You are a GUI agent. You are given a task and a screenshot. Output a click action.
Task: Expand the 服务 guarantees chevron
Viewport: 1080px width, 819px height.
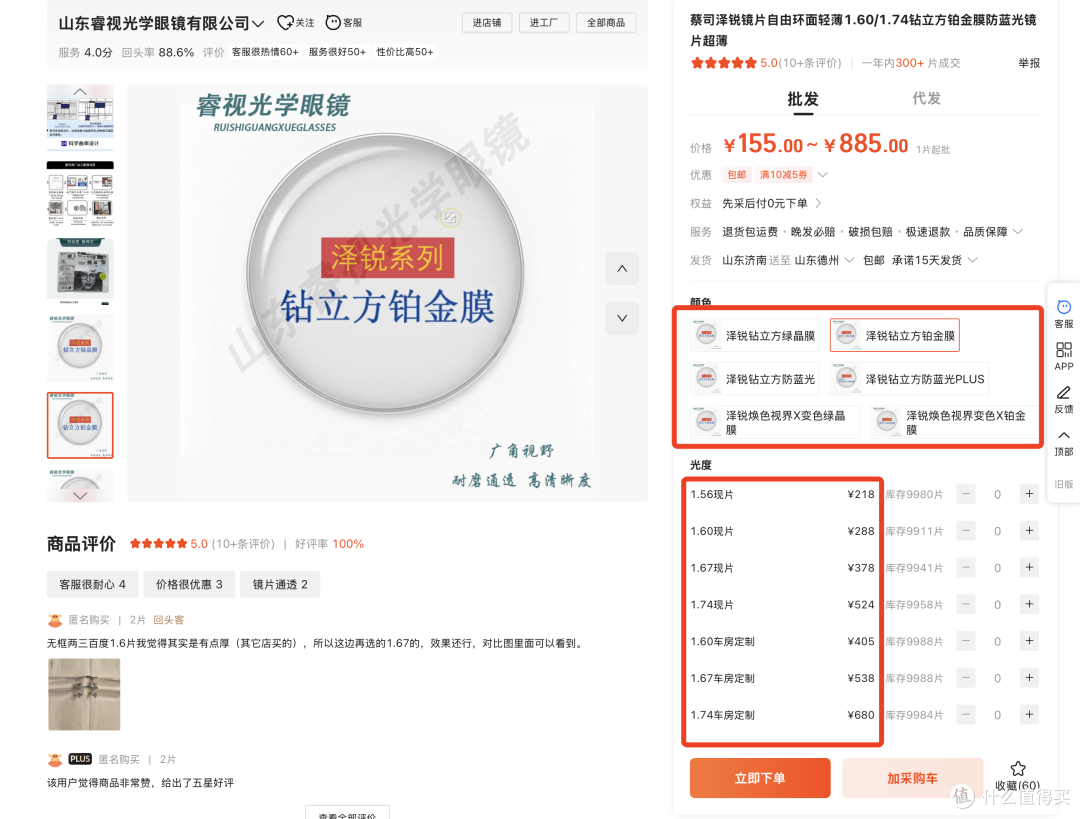pos(1018,231)
